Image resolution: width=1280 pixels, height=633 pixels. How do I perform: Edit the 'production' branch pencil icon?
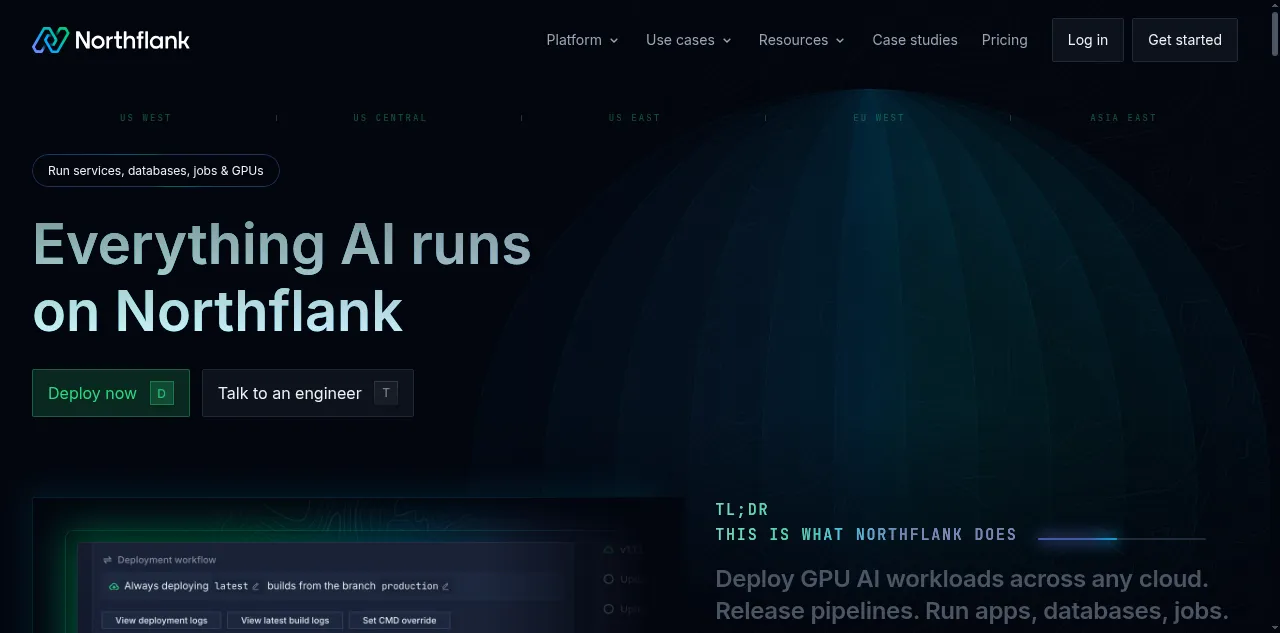[x=446, y=586]
